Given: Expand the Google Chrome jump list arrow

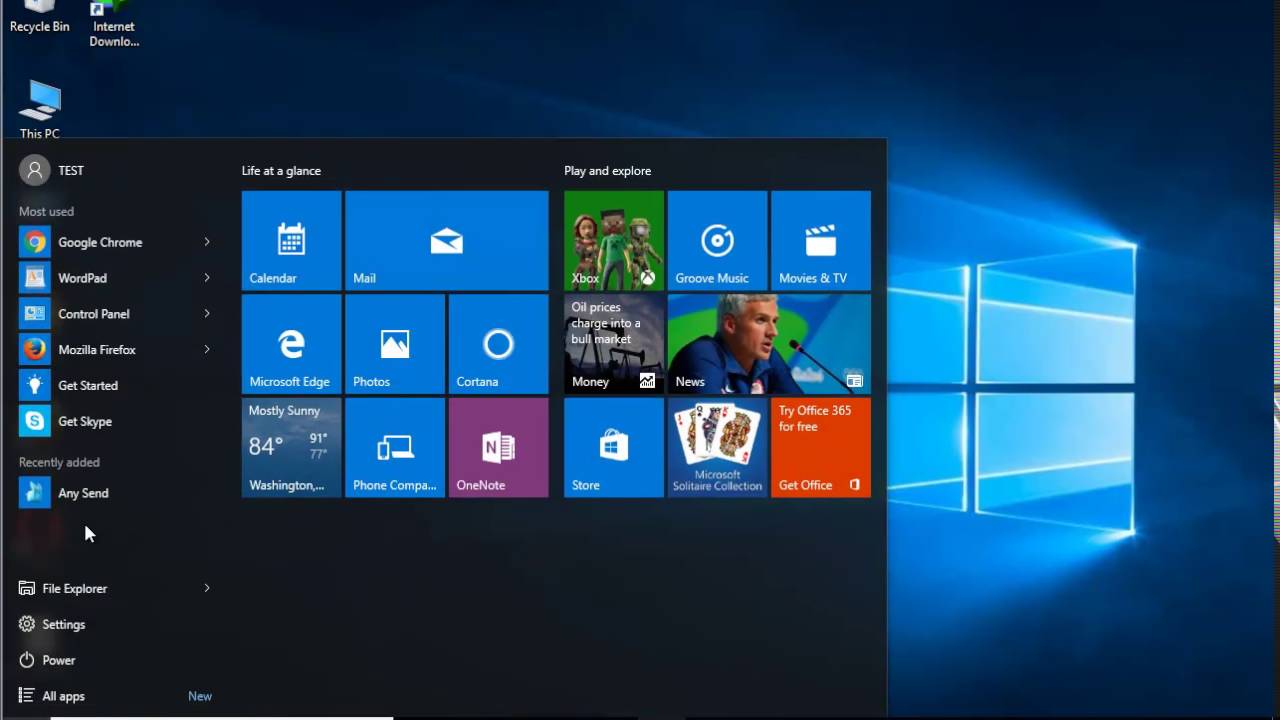Looking at the screenshot, I should pyautogui.click(x=207, y=242).
